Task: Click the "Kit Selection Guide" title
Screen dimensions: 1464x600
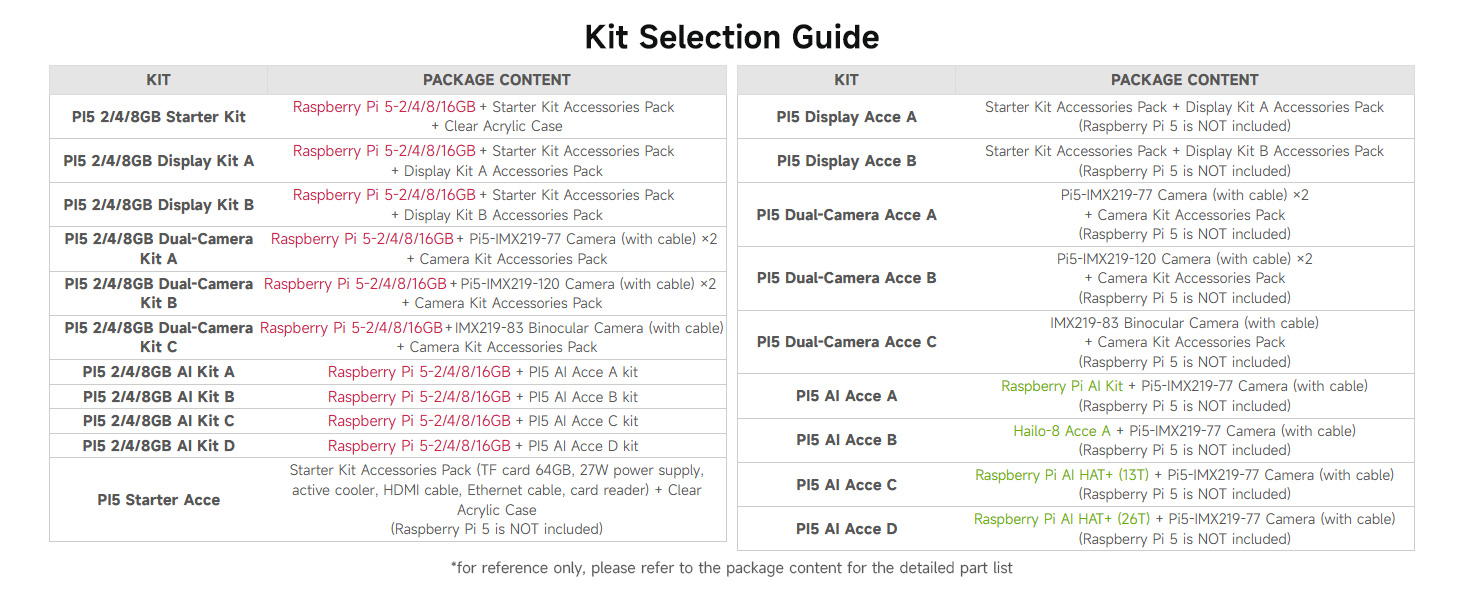Action: coord(731,37)
